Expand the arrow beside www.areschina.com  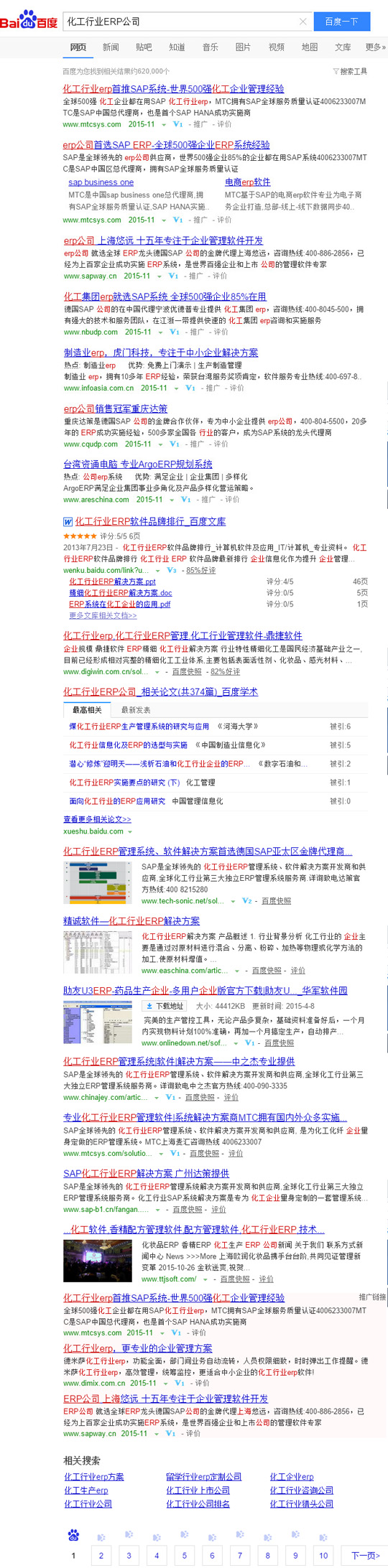171,500
